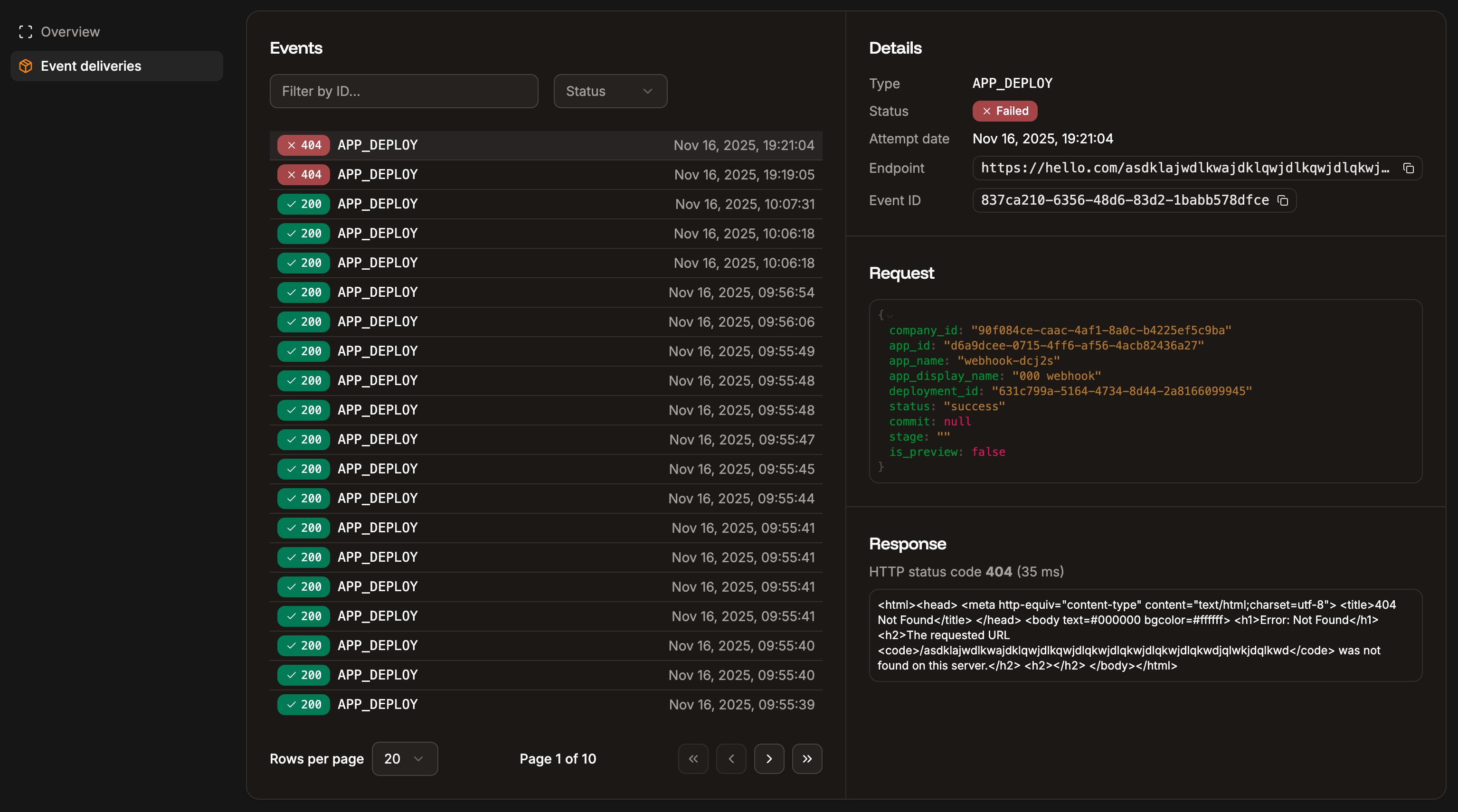Copy the endpoint URL using the copy icon
The height and width of the screenshot is (812, 1458).
pyautogui.click(x=1408, y=169)
